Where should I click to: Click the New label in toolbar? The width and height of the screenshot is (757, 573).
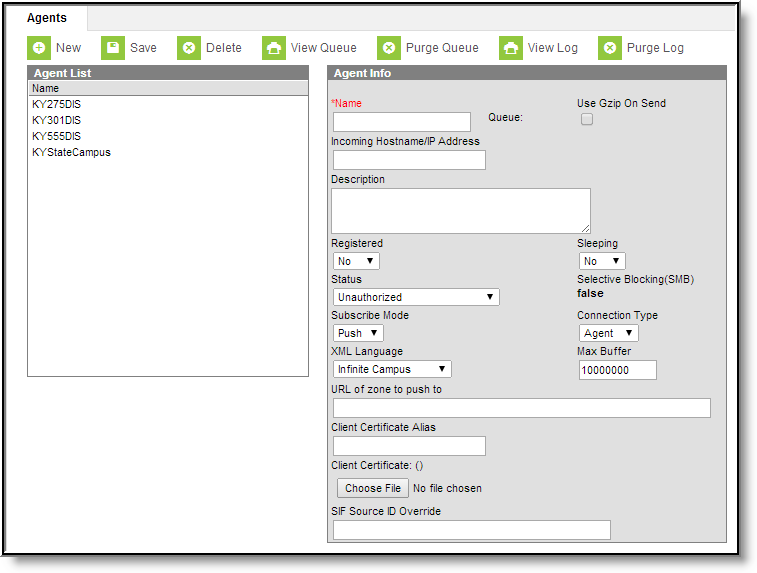69,48
